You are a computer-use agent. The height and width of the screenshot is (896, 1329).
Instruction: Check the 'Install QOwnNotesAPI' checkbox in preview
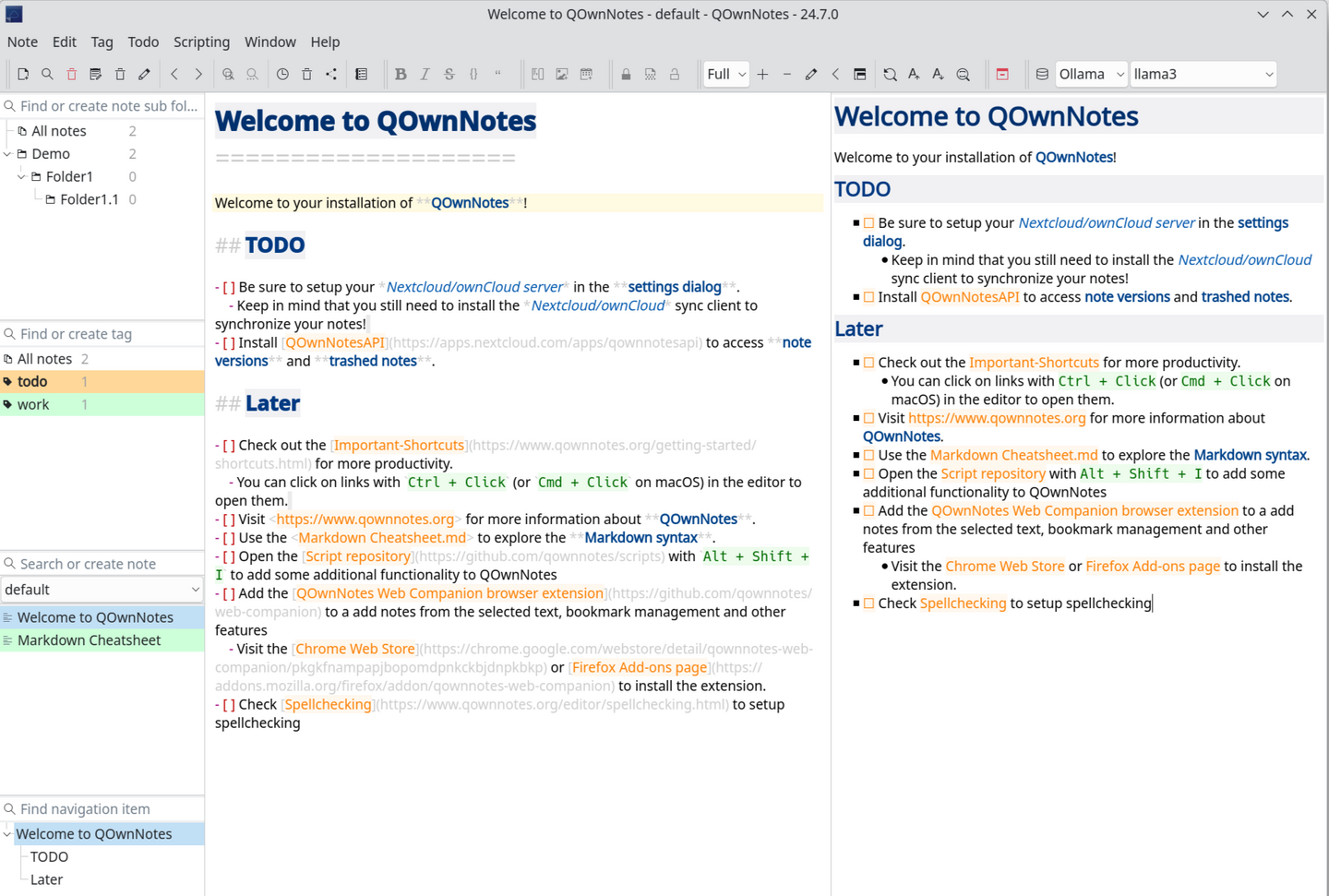coord(868,297)
